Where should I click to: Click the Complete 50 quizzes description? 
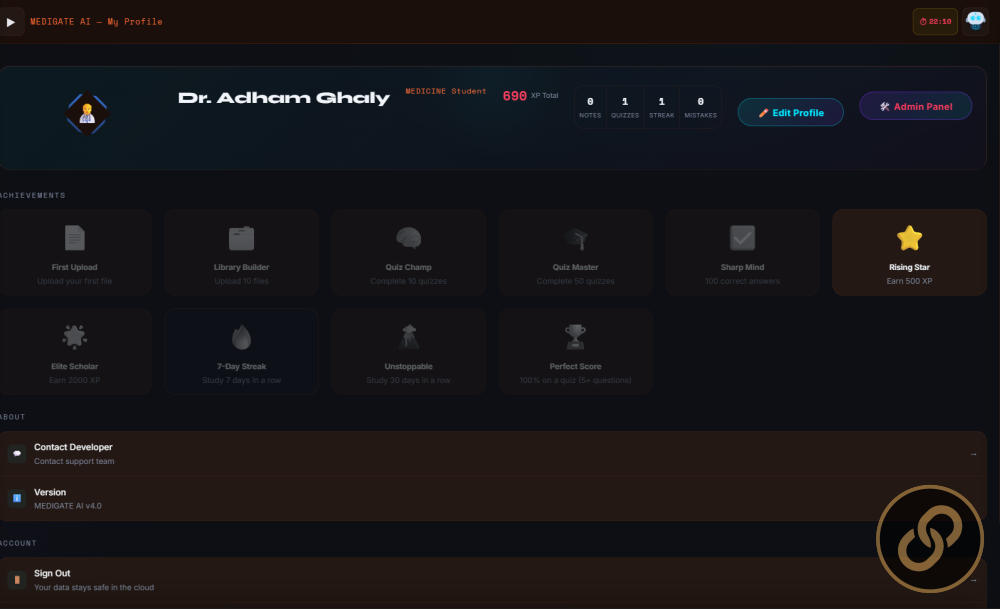point(575,281)
